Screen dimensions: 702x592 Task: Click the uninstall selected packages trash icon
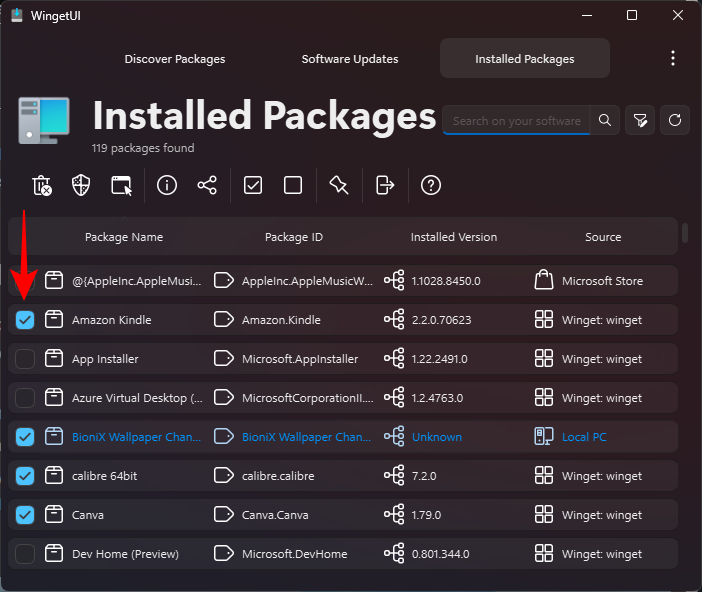42,185
